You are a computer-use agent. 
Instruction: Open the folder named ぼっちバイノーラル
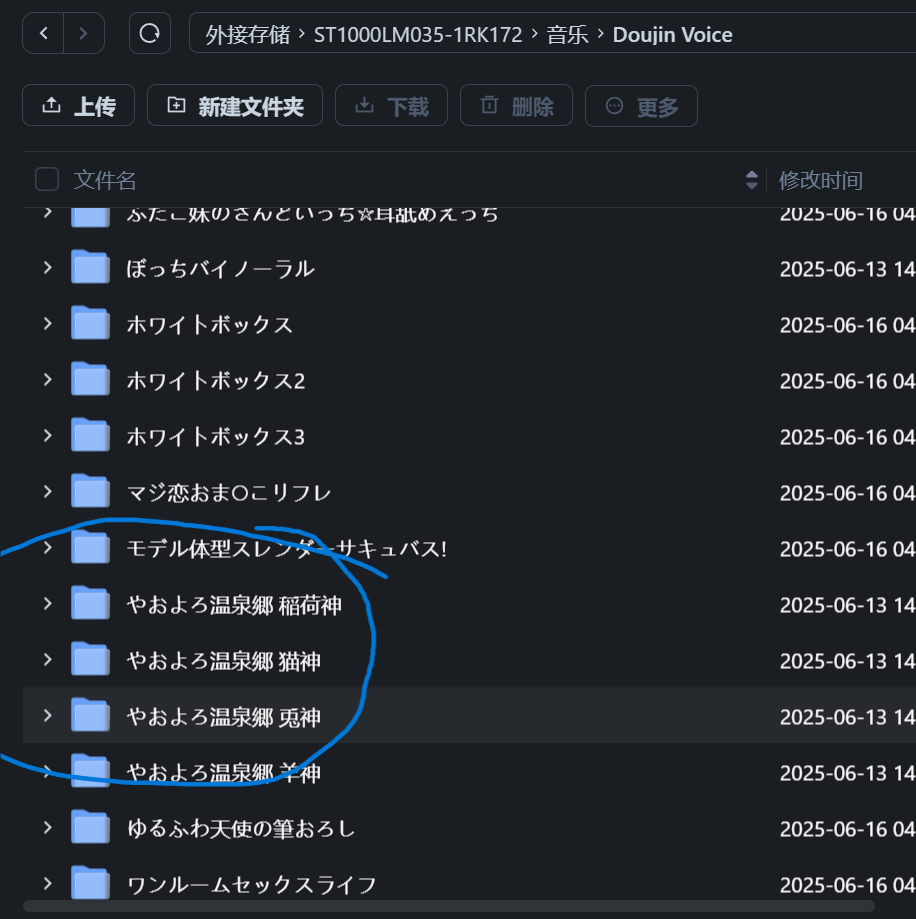pos(220,269)
